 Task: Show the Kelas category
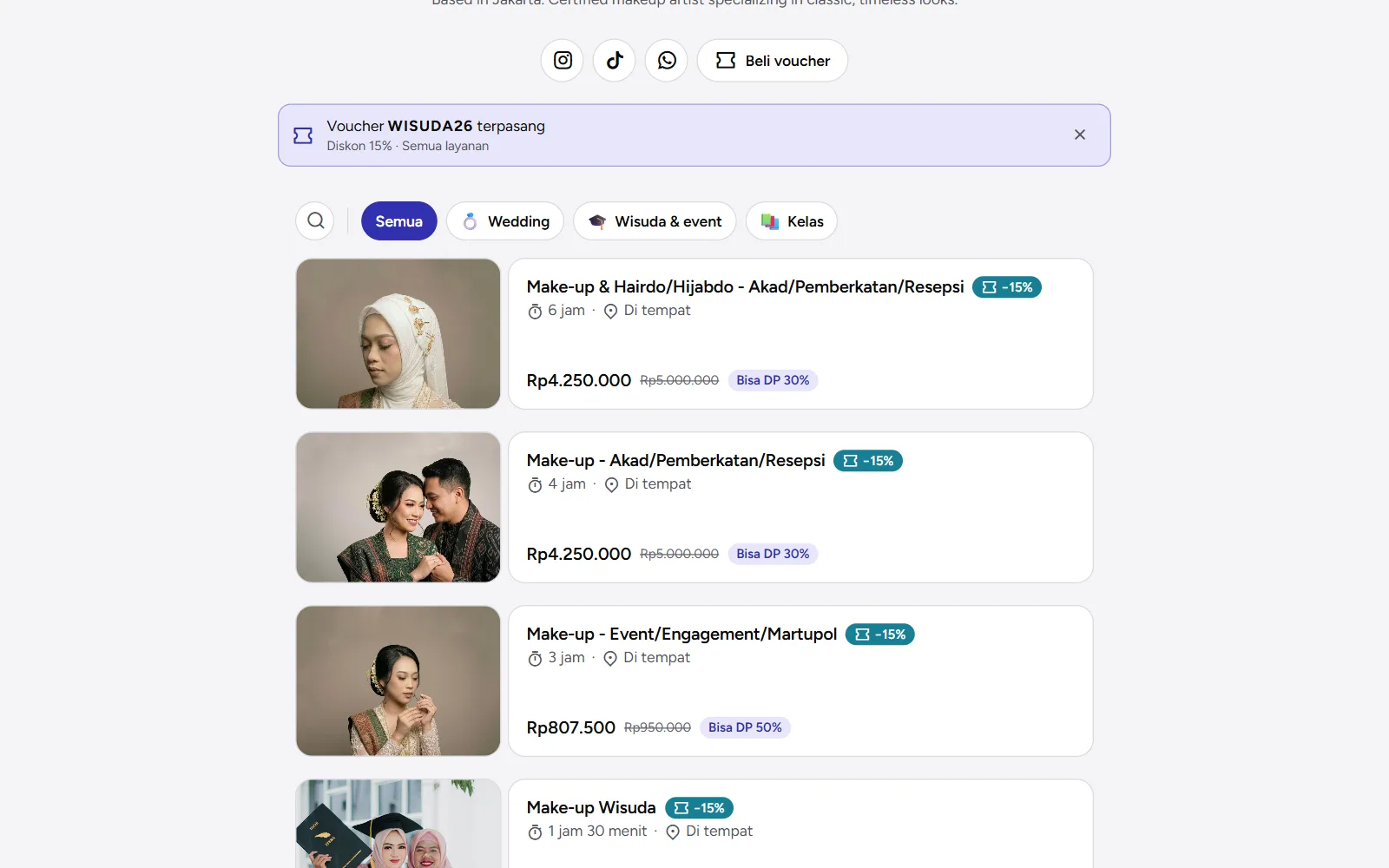[792, 221]
